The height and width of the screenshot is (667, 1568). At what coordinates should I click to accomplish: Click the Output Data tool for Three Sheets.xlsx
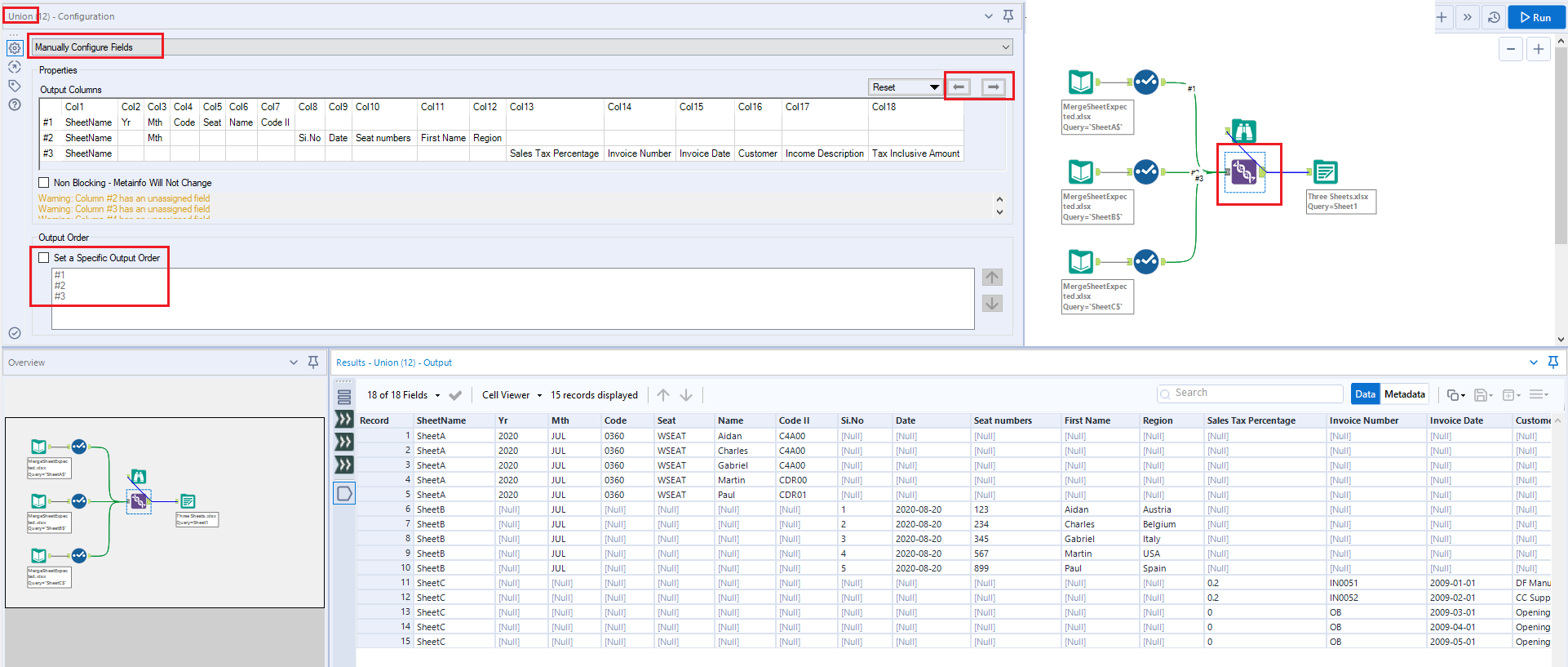click(1326, 172)
